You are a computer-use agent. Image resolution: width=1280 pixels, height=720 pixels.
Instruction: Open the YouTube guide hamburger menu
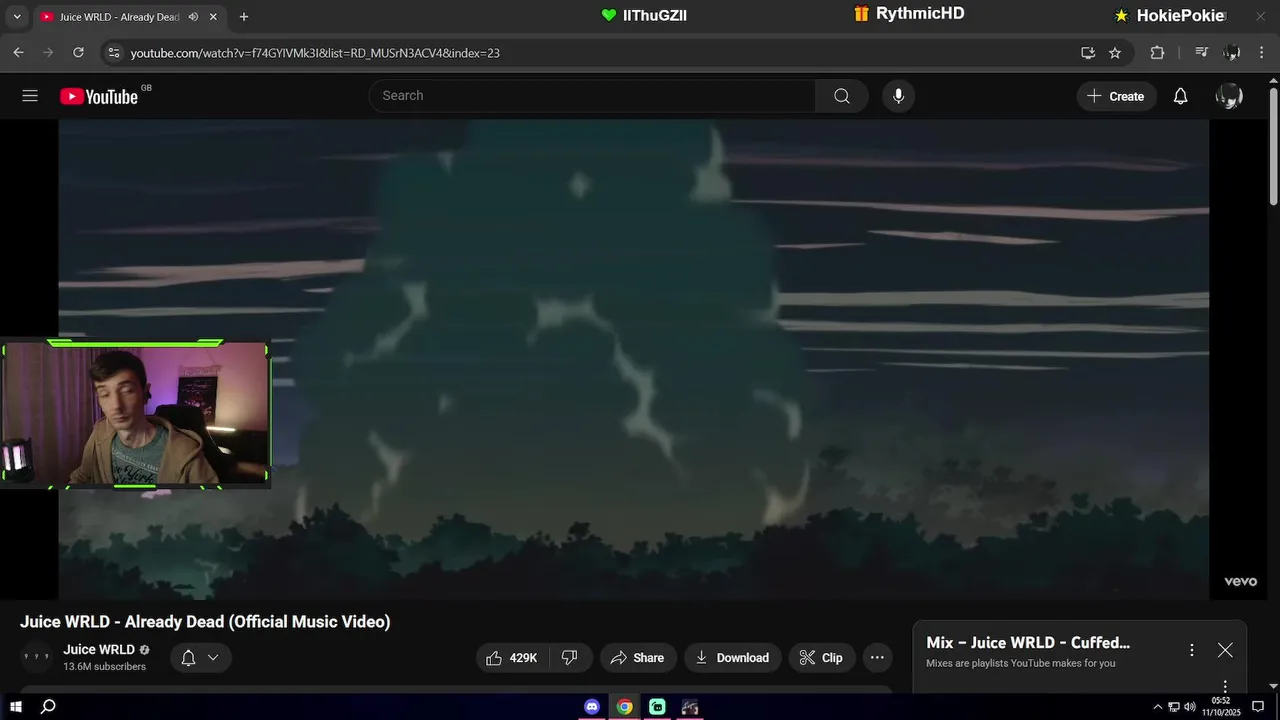click(30, 96)
